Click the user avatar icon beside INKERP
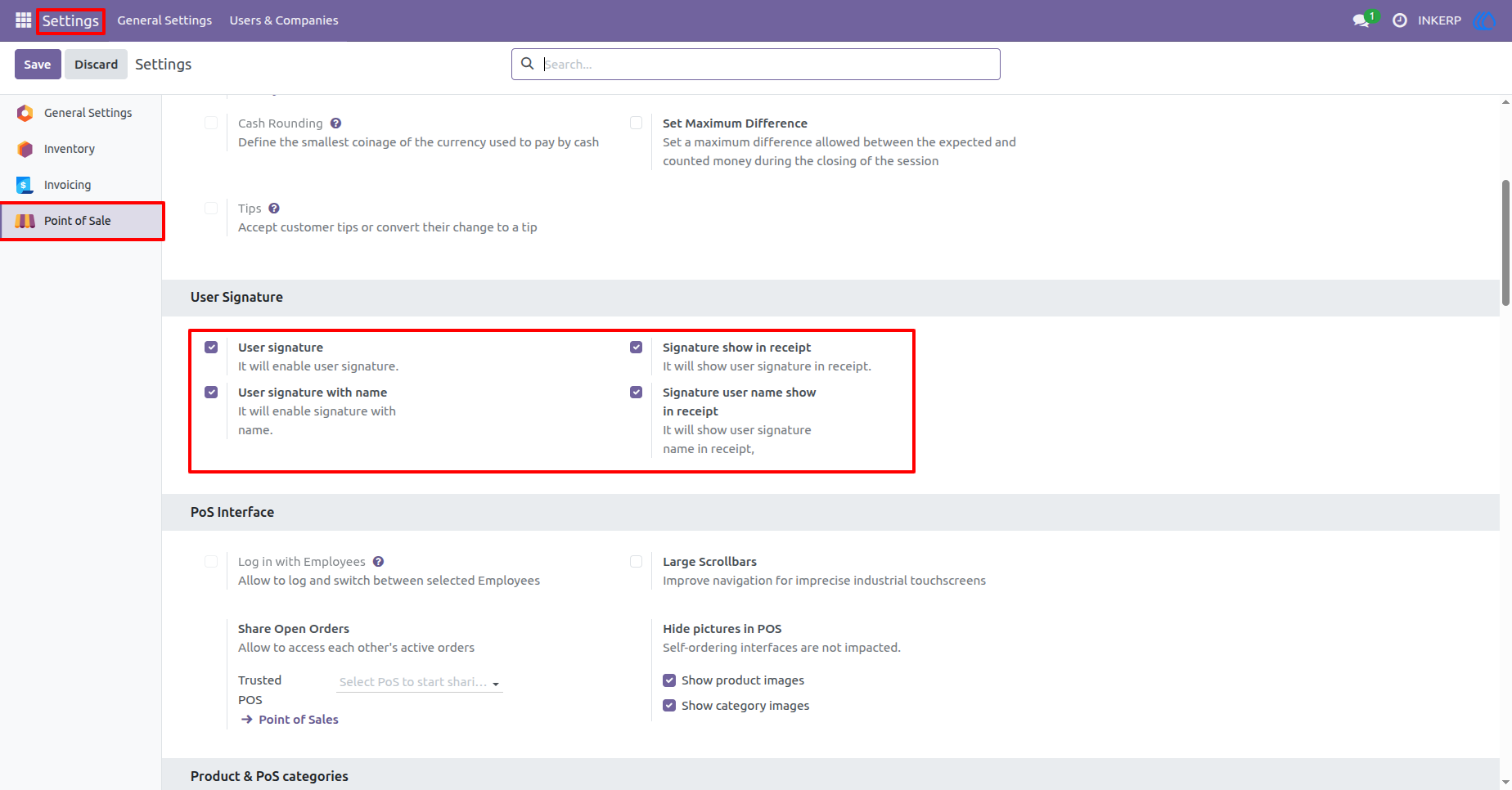Image resolution: width=1512 pixels, height=790 pixels. point(1484,20)
